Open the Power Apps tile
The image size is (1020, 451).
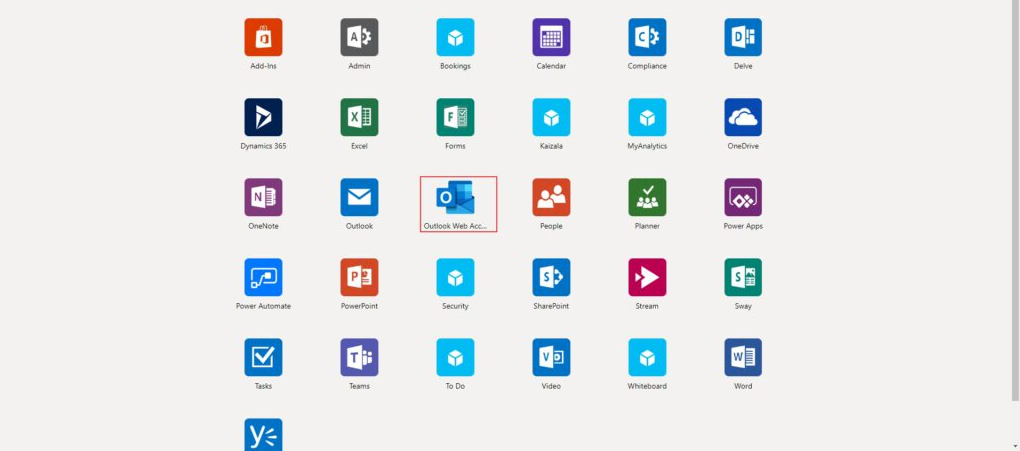click(x=743, y=197)
